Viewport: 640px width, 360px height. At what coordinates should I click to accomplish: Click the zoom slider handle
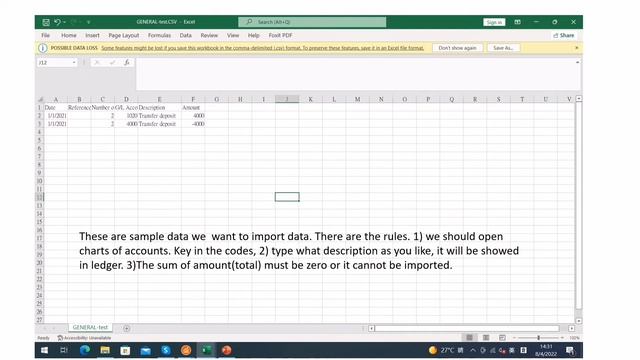tap(538, 338)
